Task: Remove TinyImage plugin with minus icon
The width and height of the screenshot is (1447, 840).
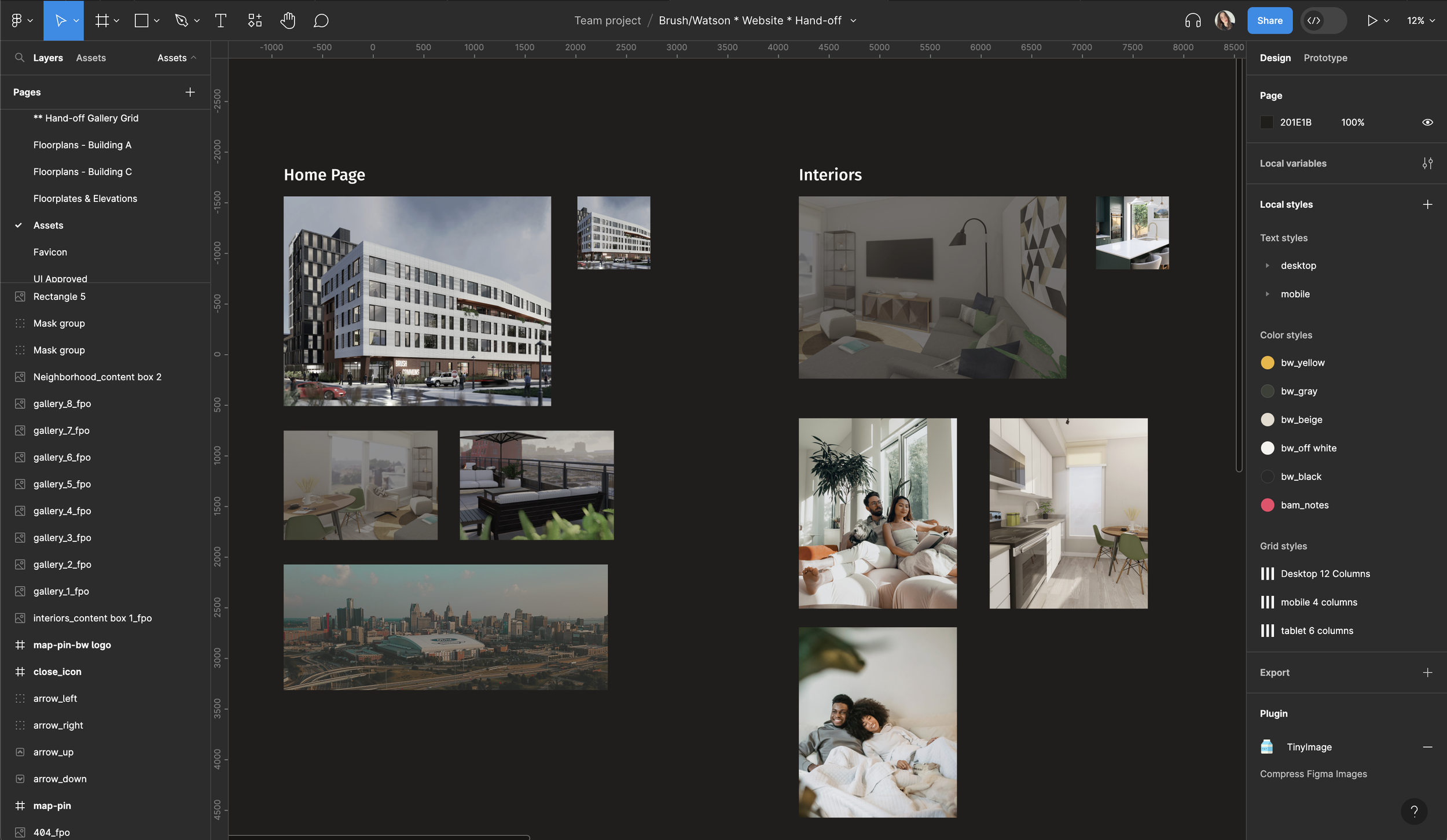Action: point(1427,747)
